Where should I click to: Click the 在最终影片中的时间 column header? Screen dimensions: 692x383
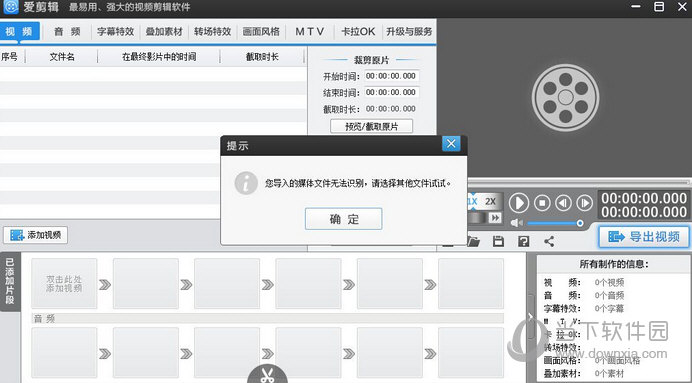pos(159,57)
